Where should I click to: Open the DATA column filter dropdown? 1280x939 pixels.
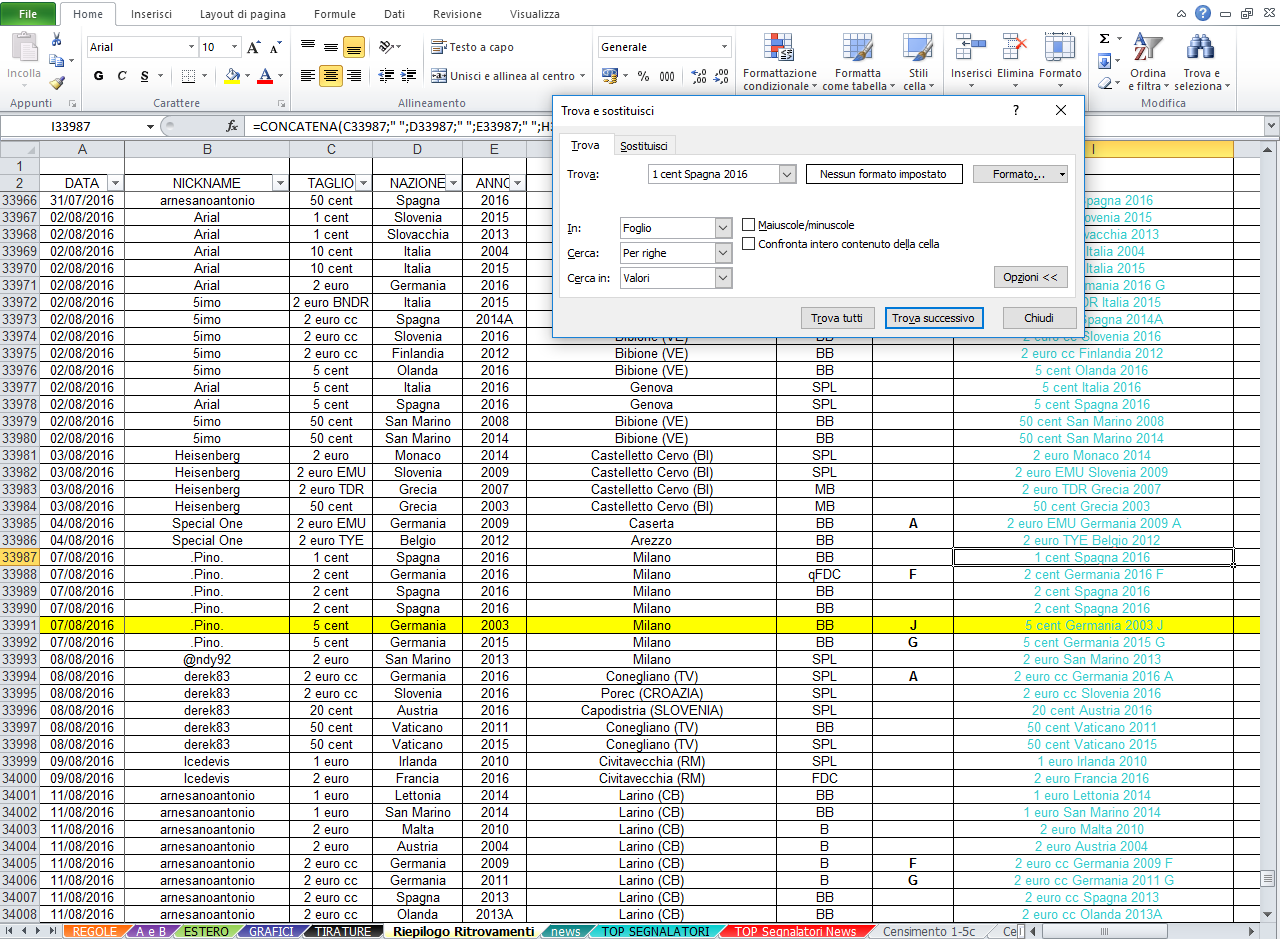coord(115,183)
